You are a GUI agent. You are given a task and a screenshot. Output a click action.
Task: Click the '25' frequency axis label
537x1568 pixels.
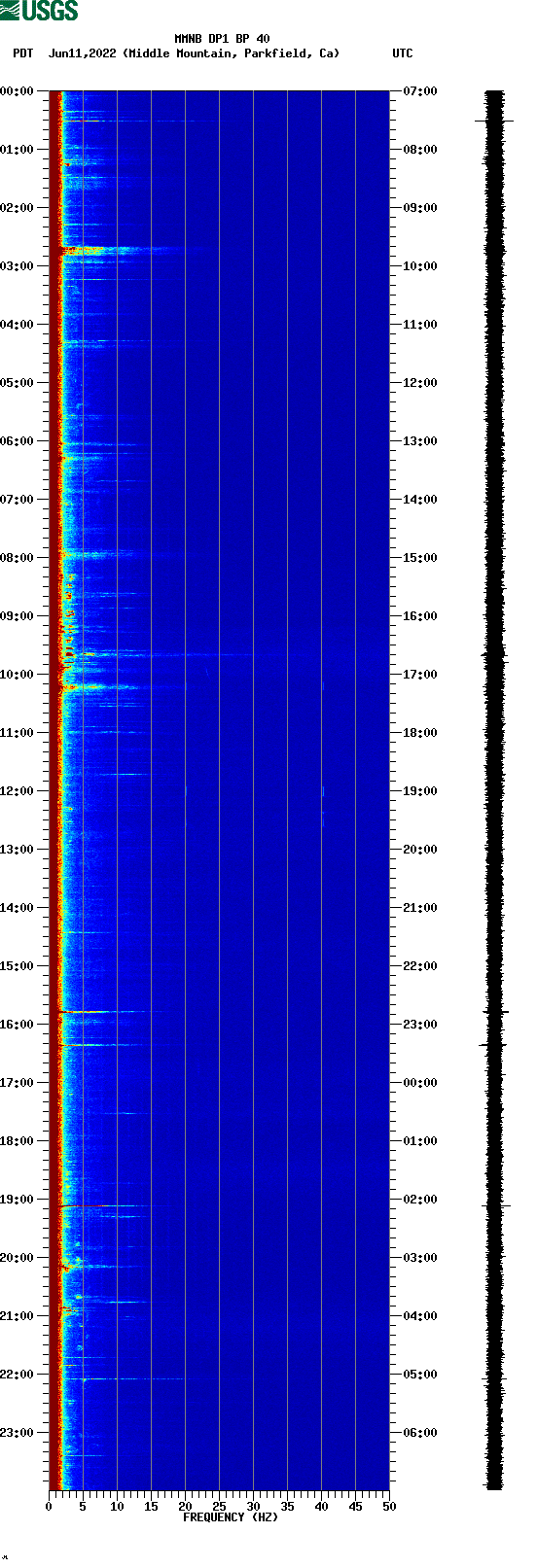[x=219, y=1507]
